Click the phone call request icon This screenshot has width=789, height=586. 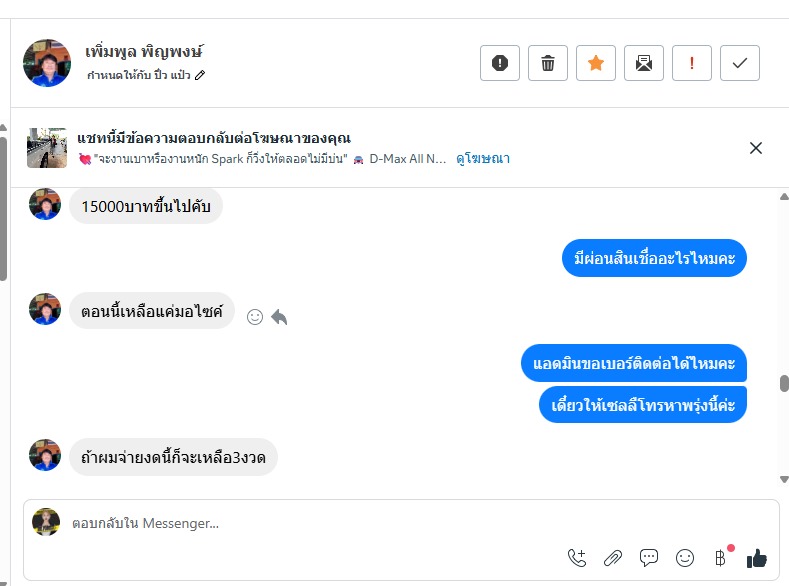[x=577, y=558]
